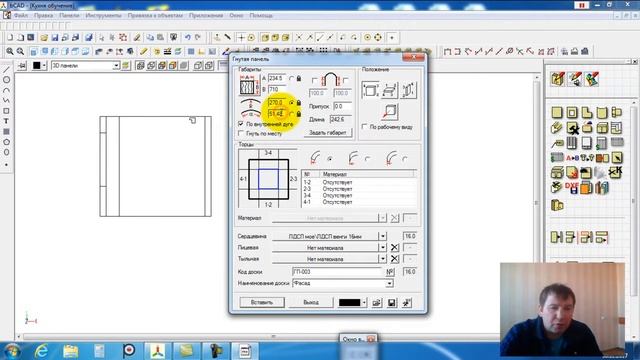Click the Windows Start button
Screen dimensions: 640x360
tap(11, 351)
